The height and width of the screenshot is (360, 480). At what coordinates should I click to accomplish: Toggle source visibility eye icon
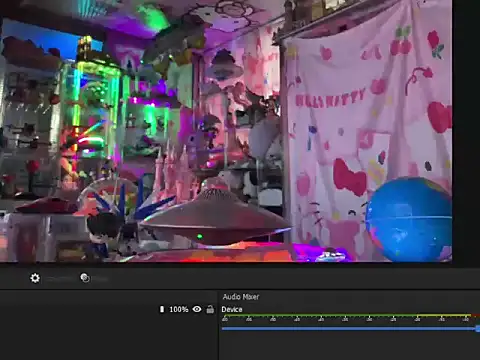click(197, 309)
